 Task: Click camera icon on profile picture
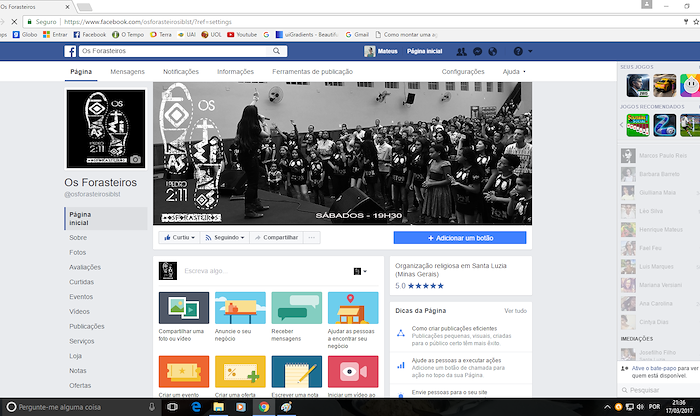[x=135, y=159]
